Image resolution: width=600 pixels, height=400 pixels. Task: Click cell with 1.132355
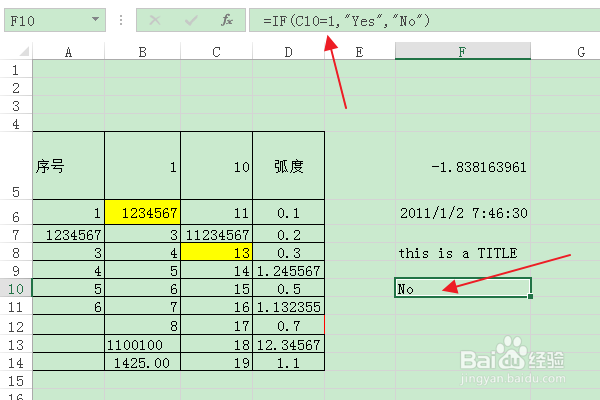point(289,306)
